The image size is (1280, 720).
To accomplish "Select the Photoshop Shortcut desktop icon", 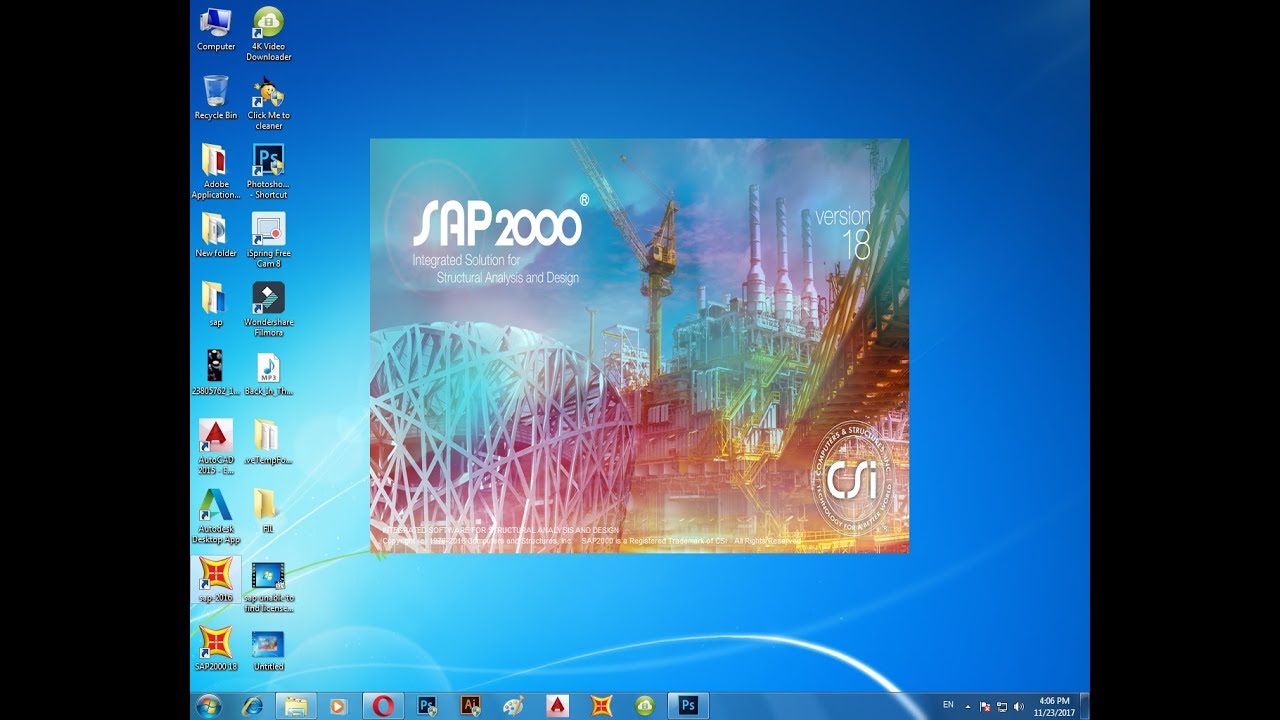I will (x=268, y=171).
